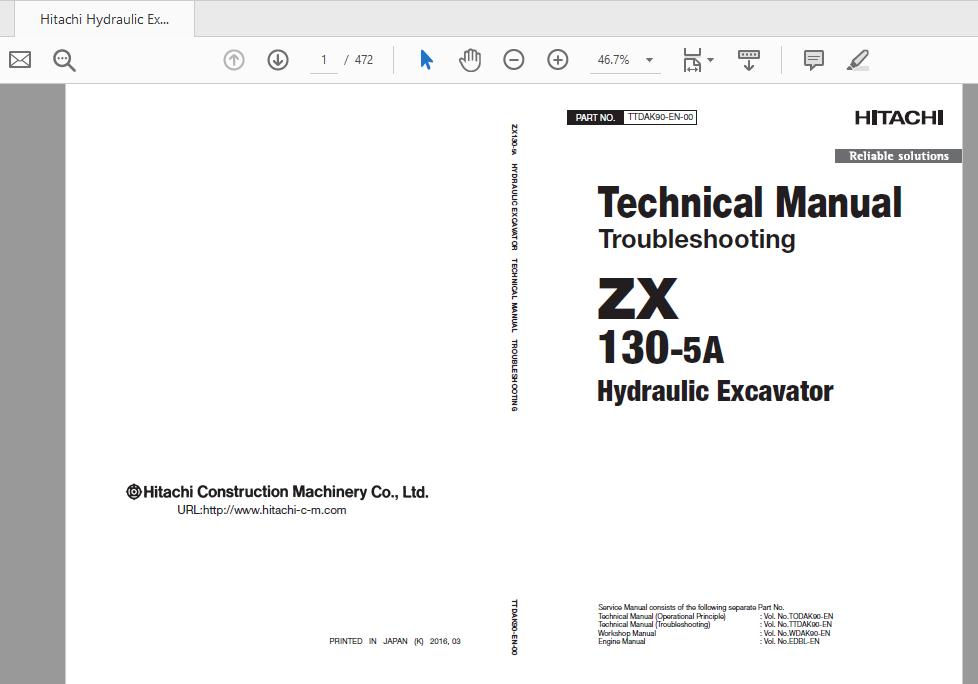Expand the Read Mode options
The width and height of the screenshot is (978, 684).
tap(748, 60)
